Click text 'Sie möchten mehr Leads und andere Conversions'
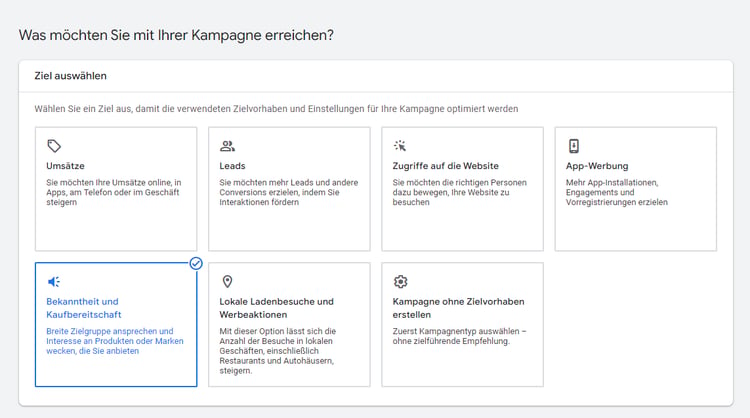 288,192
